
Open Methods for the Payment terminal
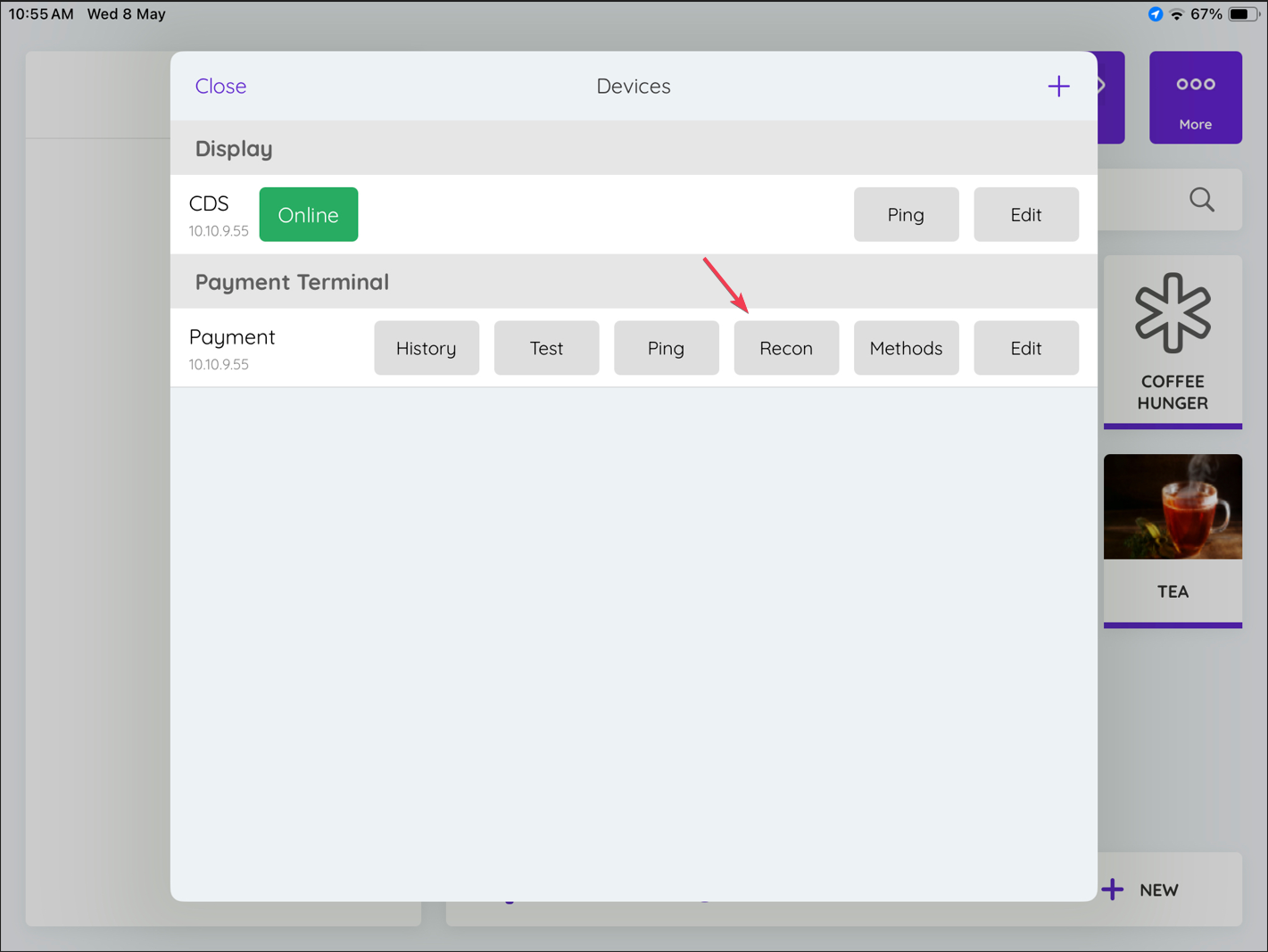pos(906,348)
